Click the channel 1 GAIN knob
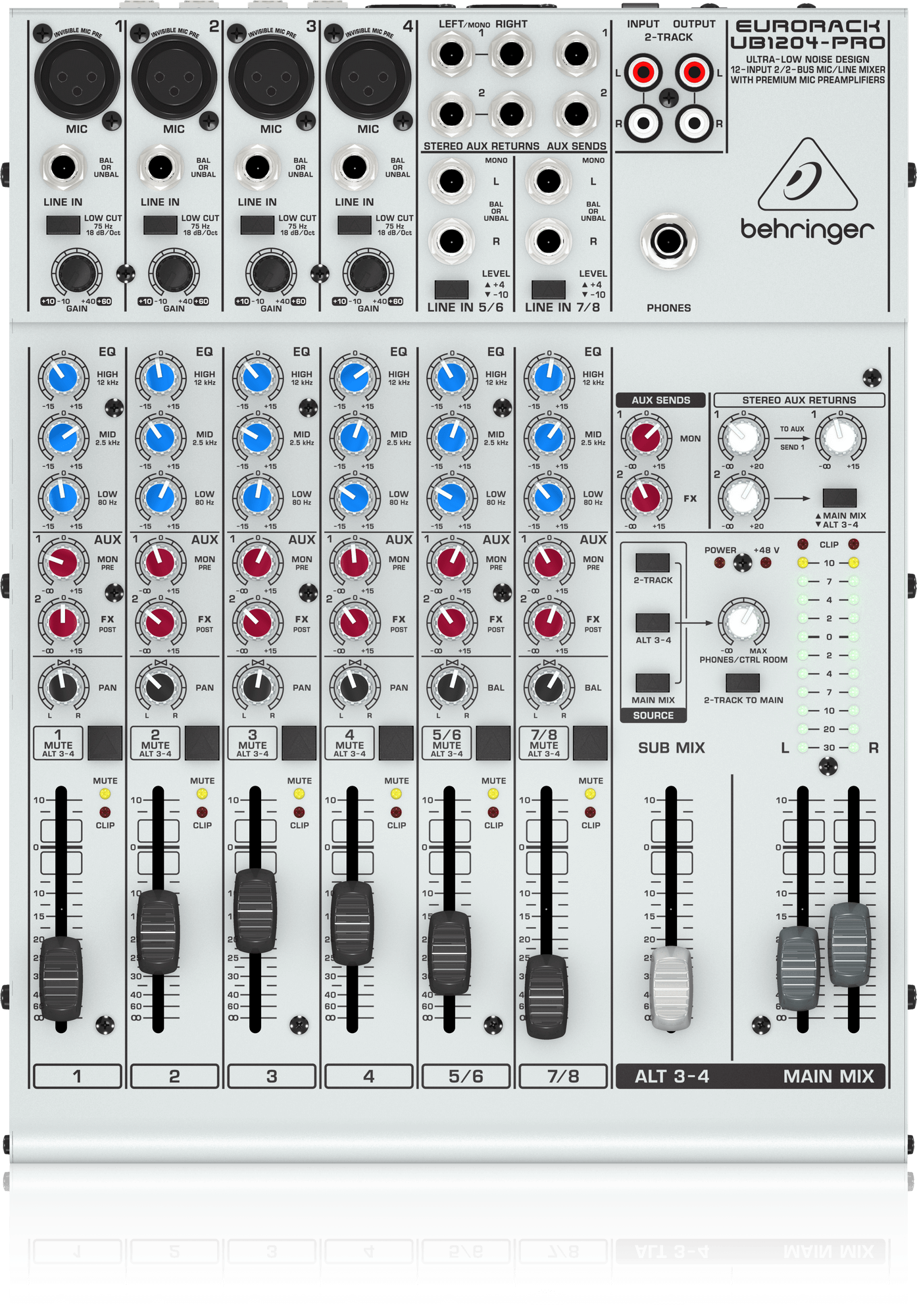 76,274
